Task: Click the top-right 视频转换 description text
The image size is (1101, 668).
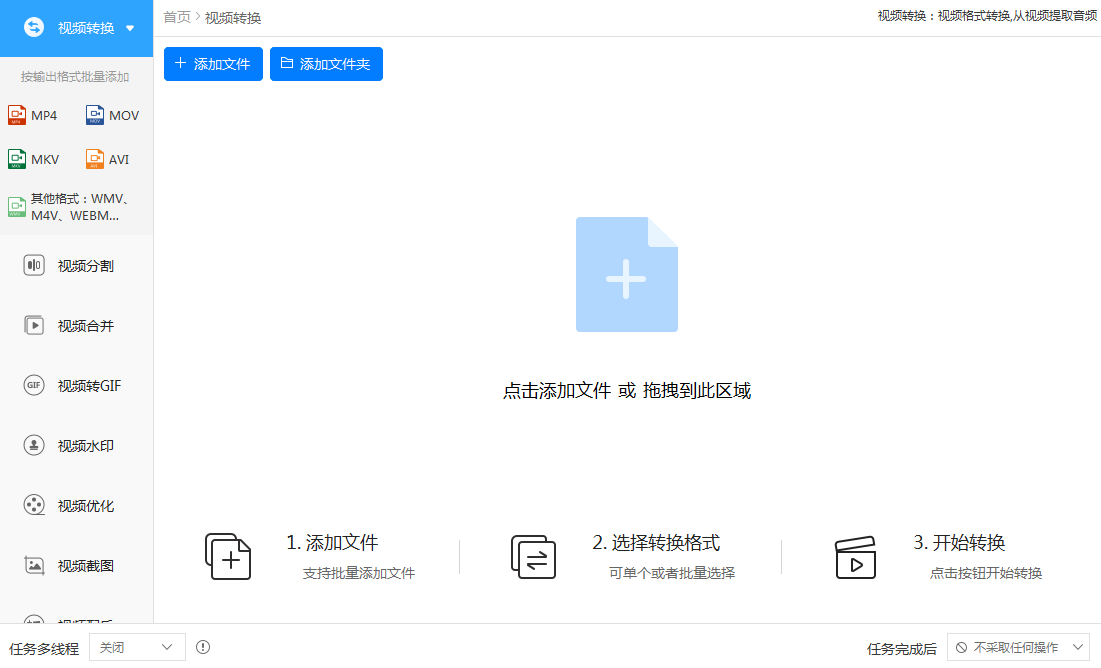Action: pos(987,15)
